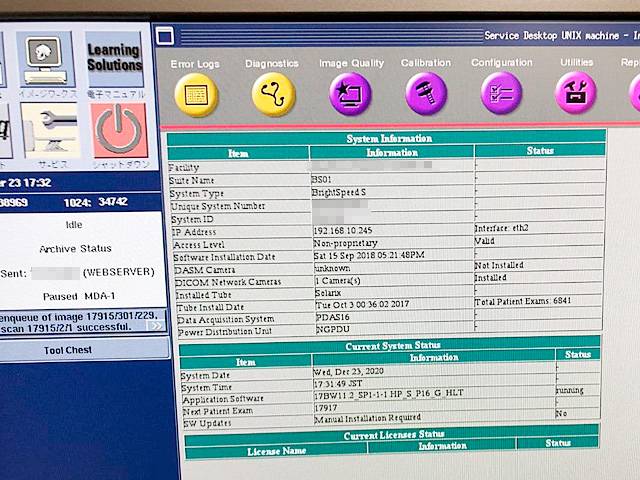The width and height of the screenshot is (640, 480).
Task: Click the Archive Status label
Action: (x=76, y=249)
